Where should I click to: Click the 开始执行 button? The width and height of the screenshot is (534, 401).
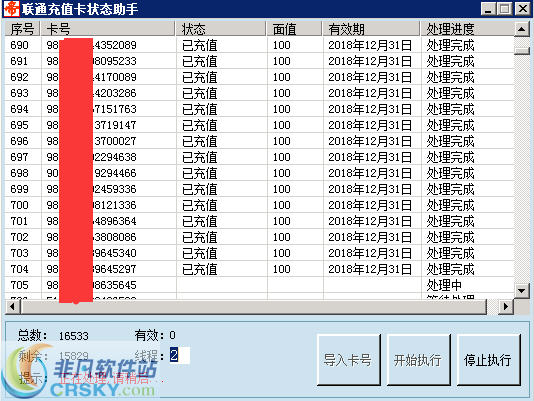(x=419, y=360)
